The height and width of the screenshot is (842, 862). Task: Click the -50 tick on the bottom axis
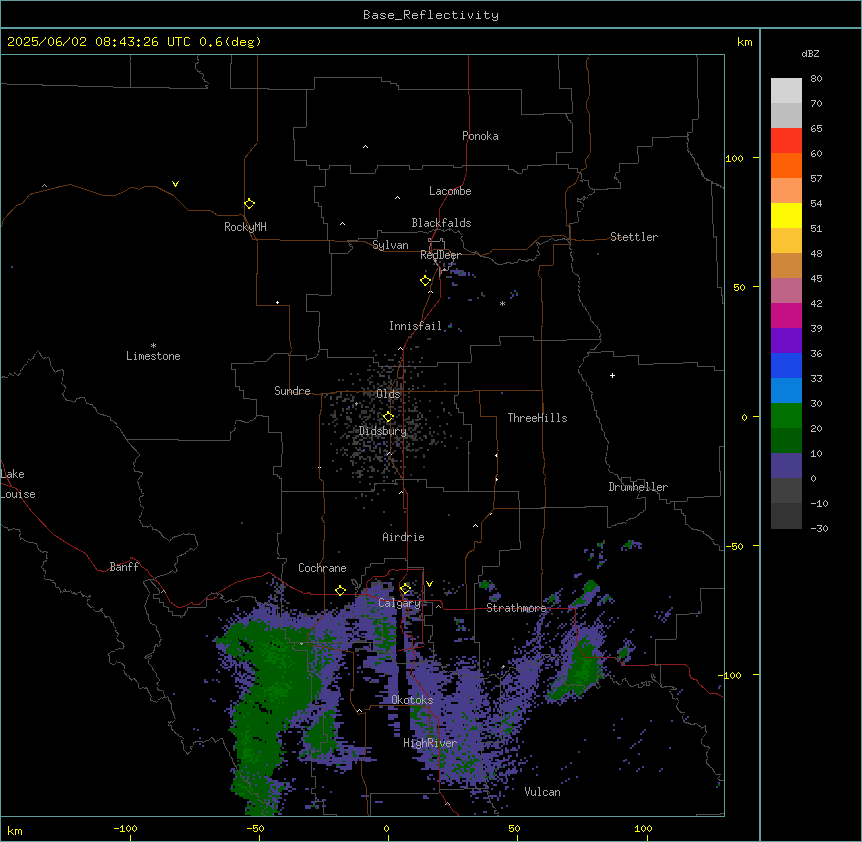coord(255,828)
